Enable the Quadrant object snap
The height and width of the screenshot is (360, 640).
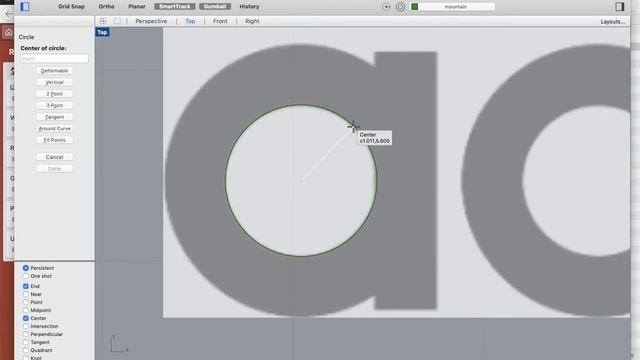(x=26, y=350)
